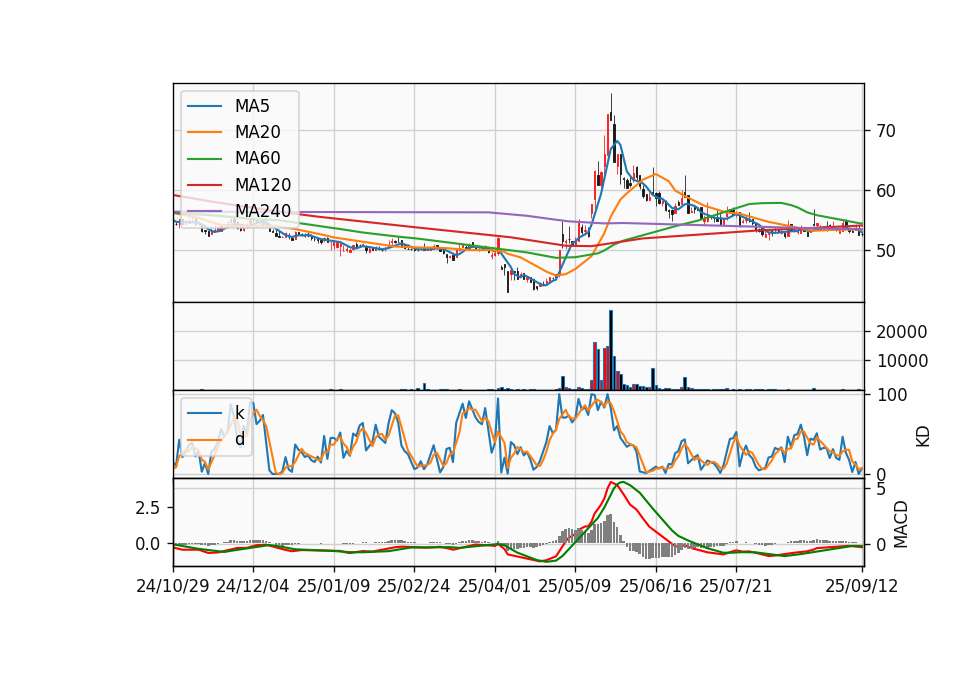Click the tallest volume bar
960x690 pixels.
coord(610,350)
